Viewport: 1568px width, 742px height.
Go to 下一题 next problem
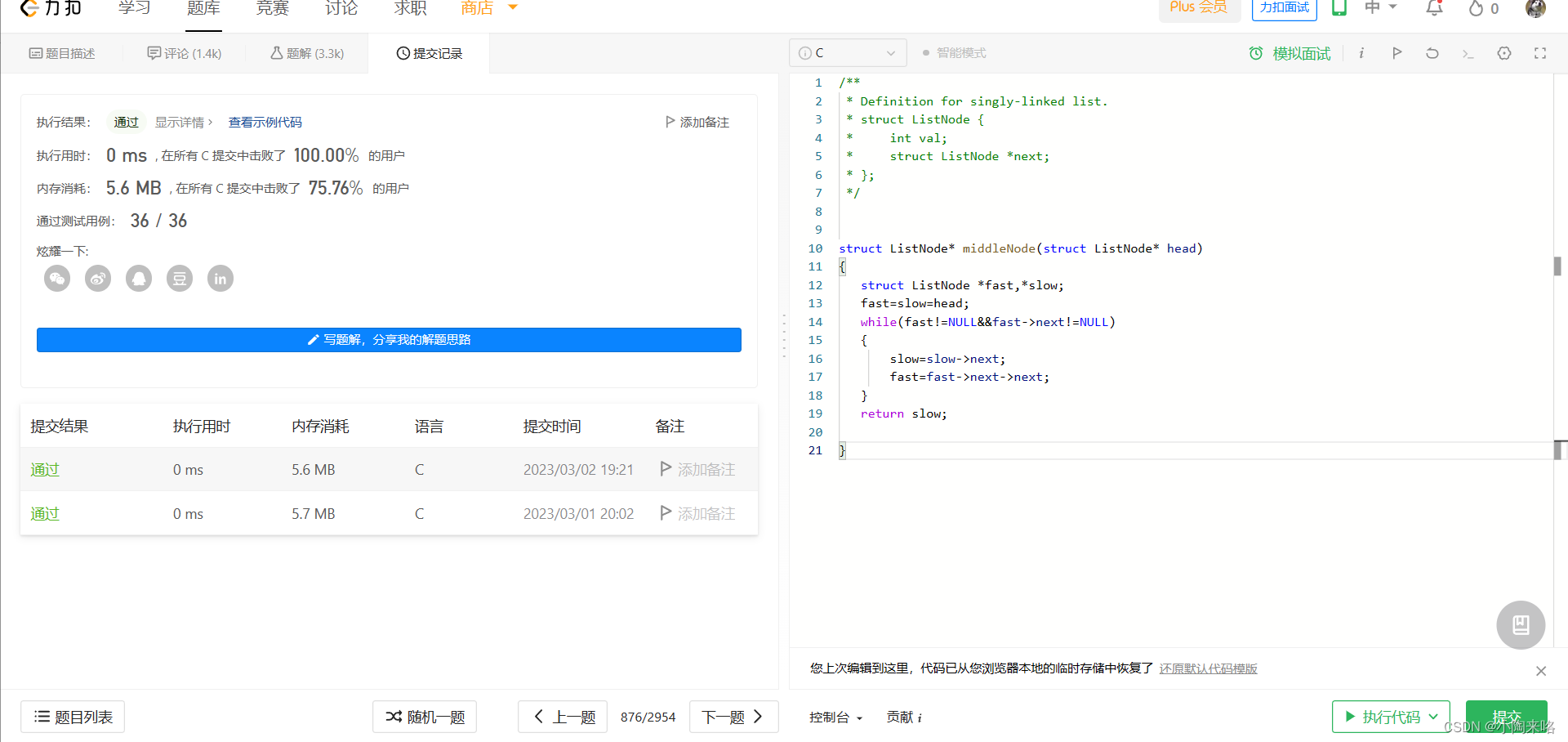coord(734,717)
